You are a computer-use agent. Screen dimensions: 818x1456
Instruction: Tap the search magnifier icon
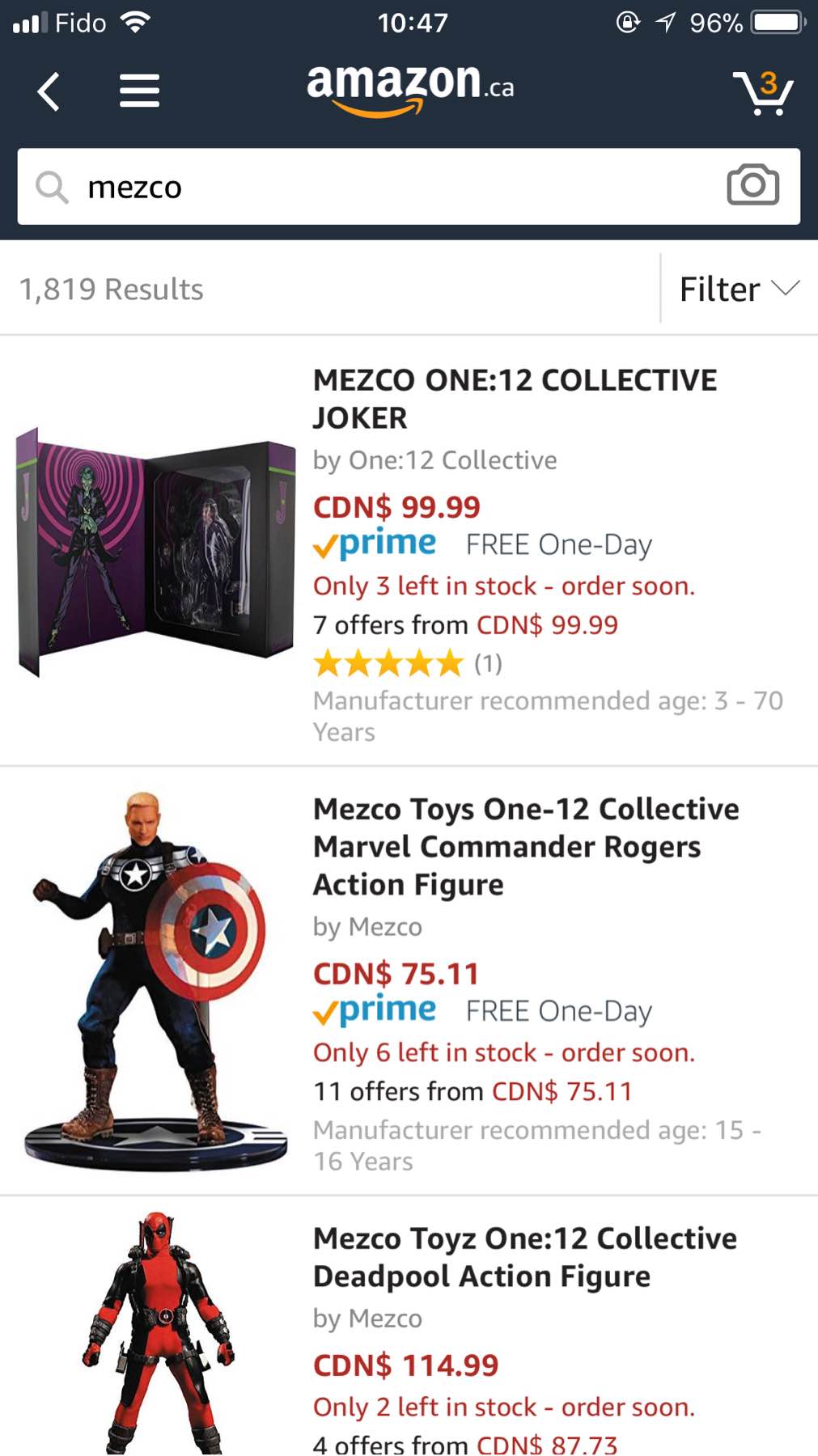pyautogui.click(x=52, y=187)
